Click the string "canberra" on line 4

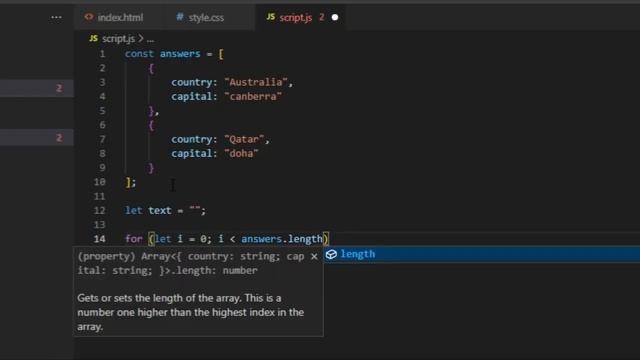[x=253, y=97]
